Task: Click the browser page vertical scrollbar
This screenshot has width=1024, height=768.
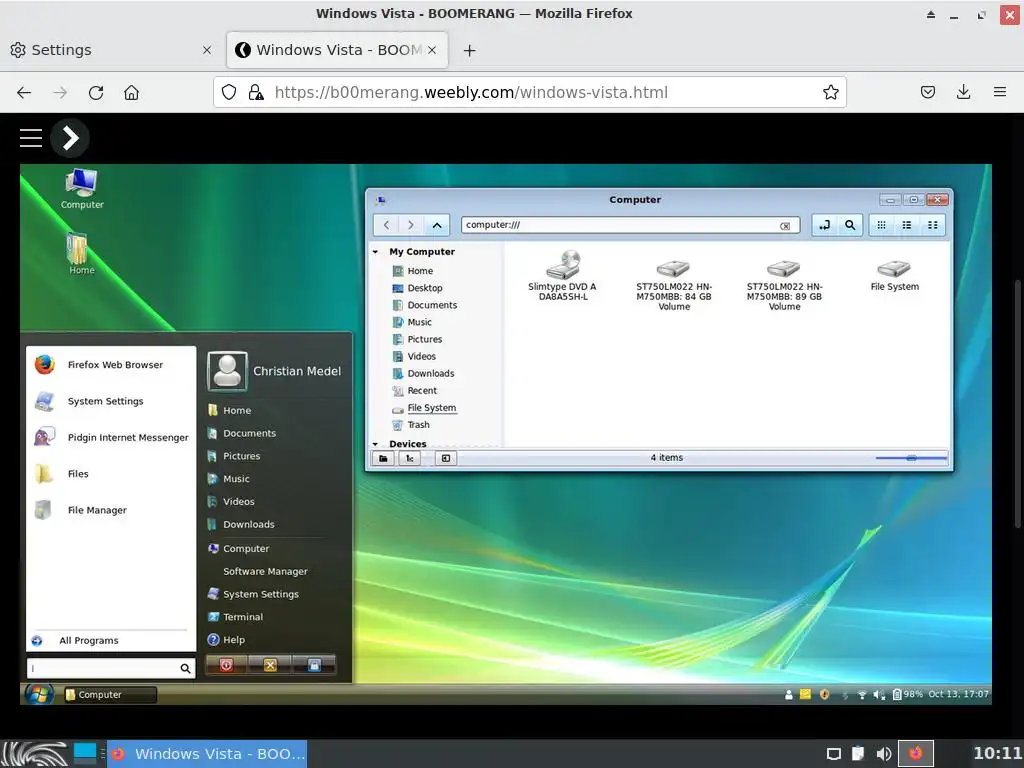Action: click(1017, 403)
